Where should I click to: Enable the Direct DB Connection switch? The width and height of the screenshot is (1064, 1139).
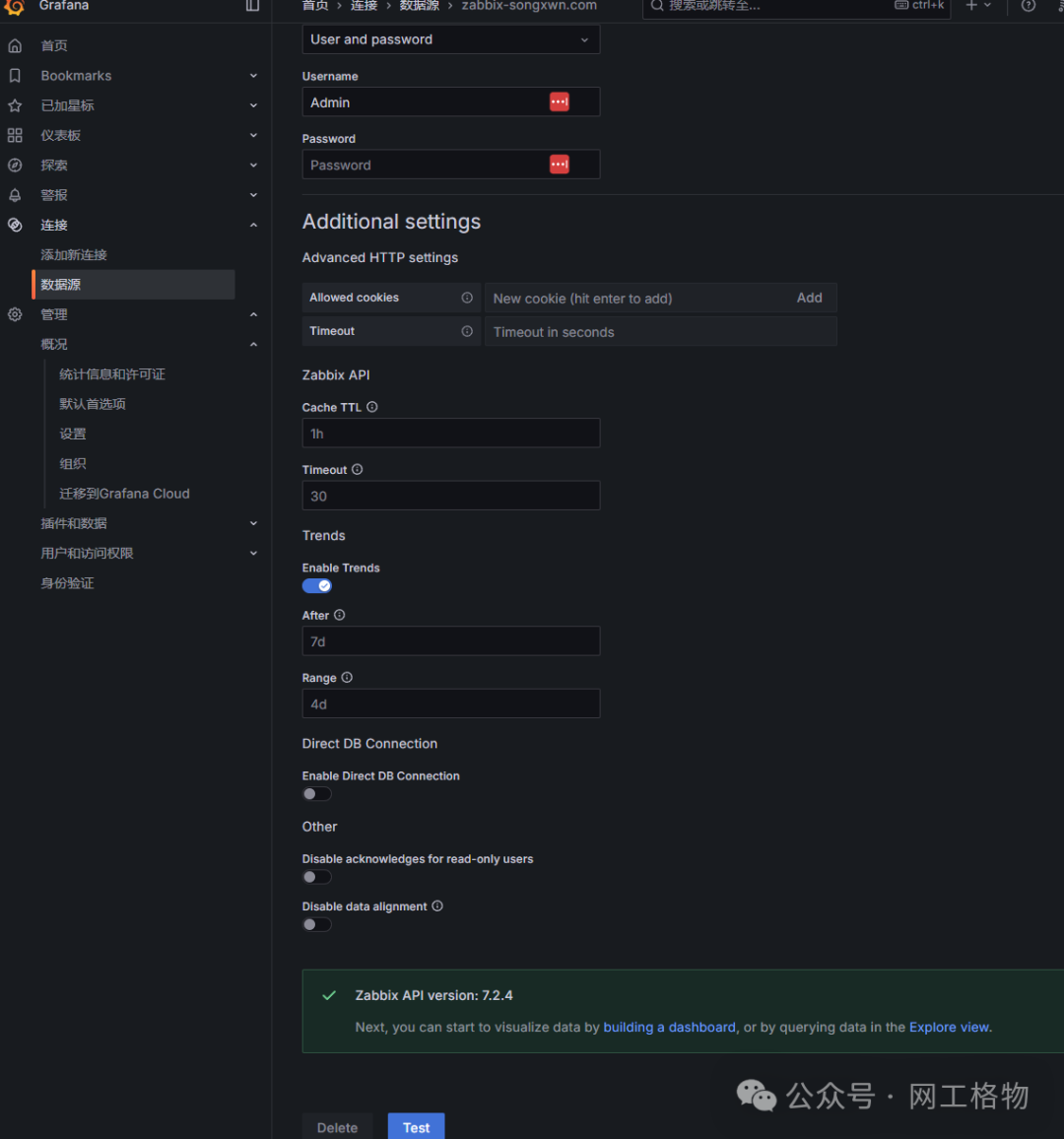click(317, 794)
